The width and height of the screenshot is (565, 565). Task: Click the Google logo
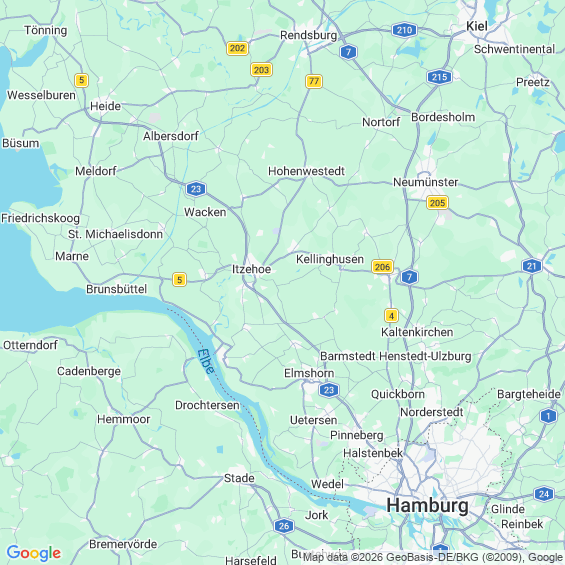click(x=34, y=553)
